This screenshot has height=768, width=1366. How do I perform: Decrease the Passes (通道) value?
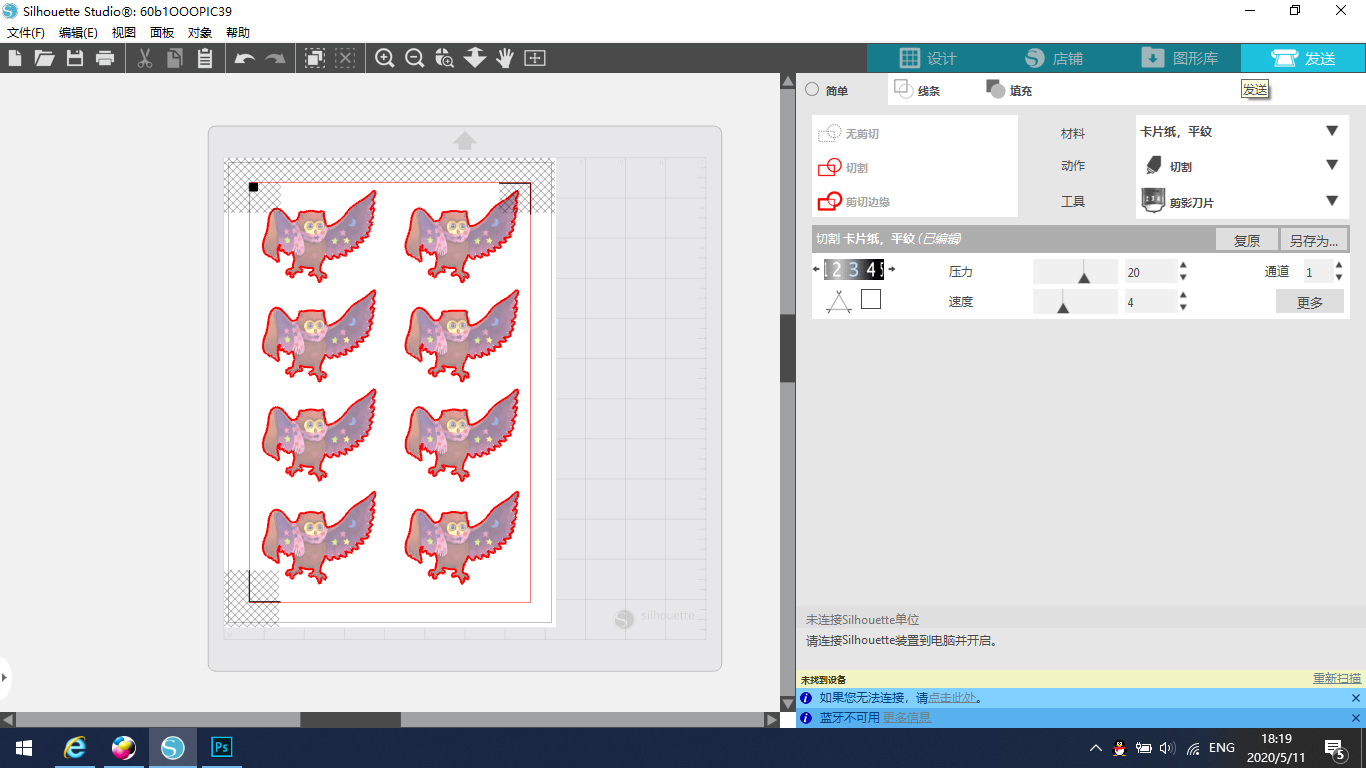pos(1339,278)
